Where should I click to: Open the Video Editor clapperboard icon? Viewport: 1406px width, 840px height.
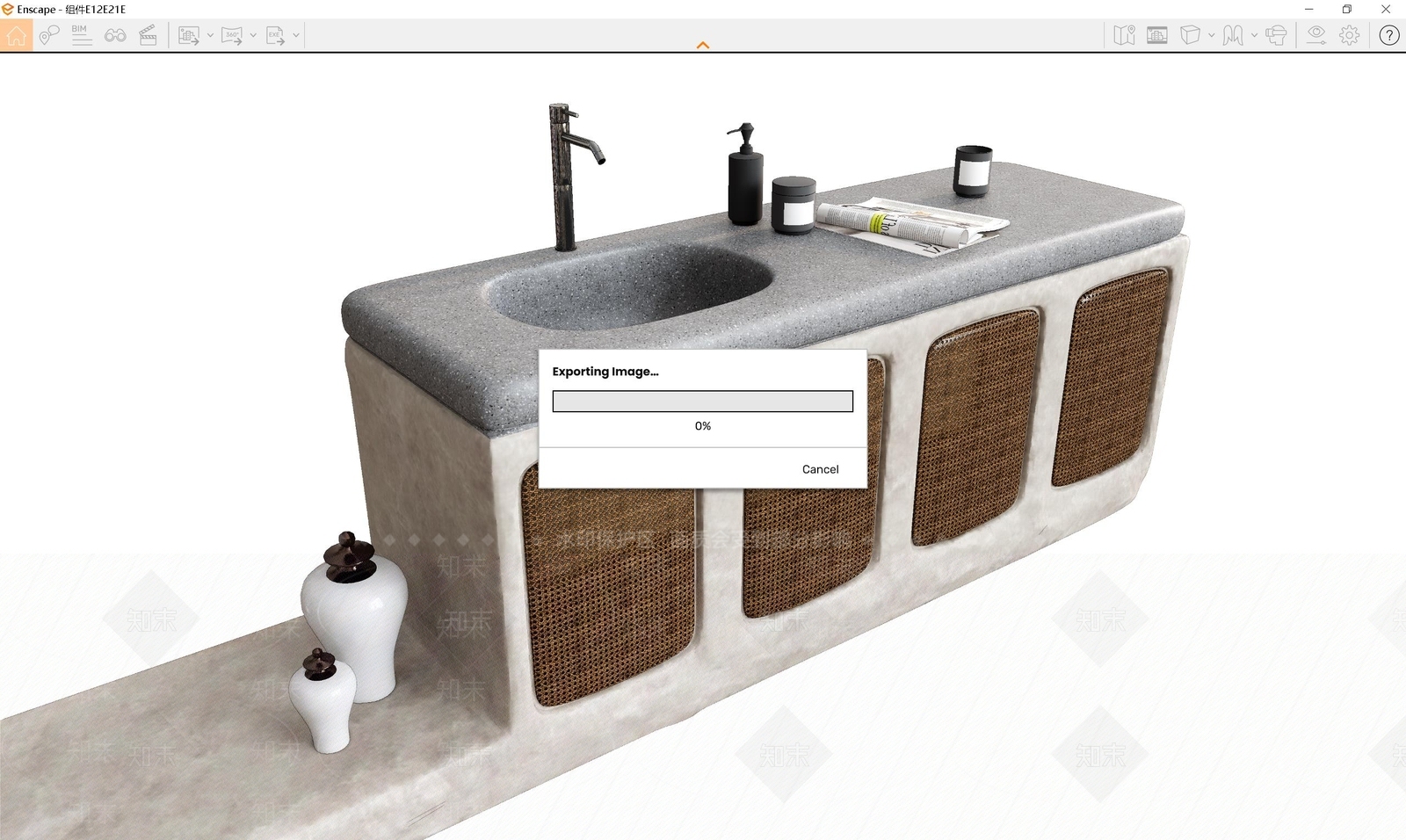(x=148, y=35)
